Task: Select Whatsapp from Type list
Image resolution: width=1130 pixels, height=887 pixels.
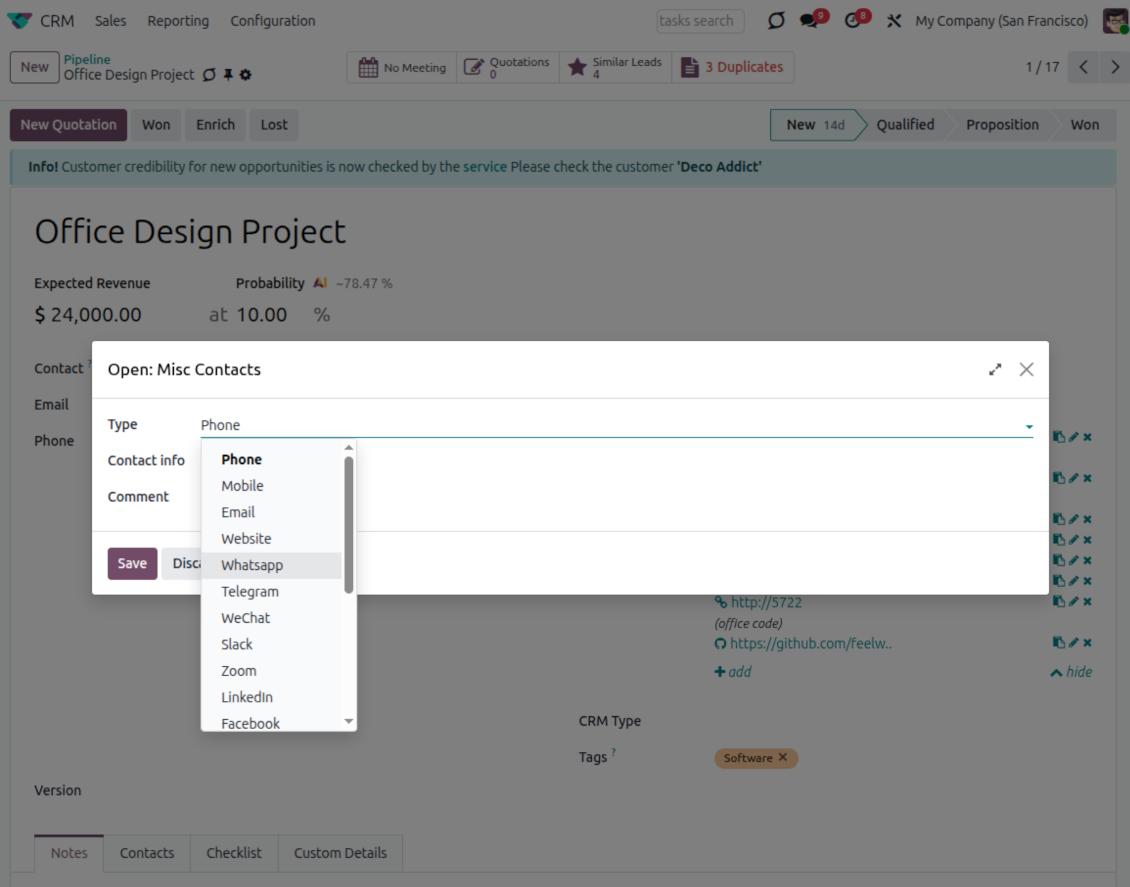Action: point(252,565)
